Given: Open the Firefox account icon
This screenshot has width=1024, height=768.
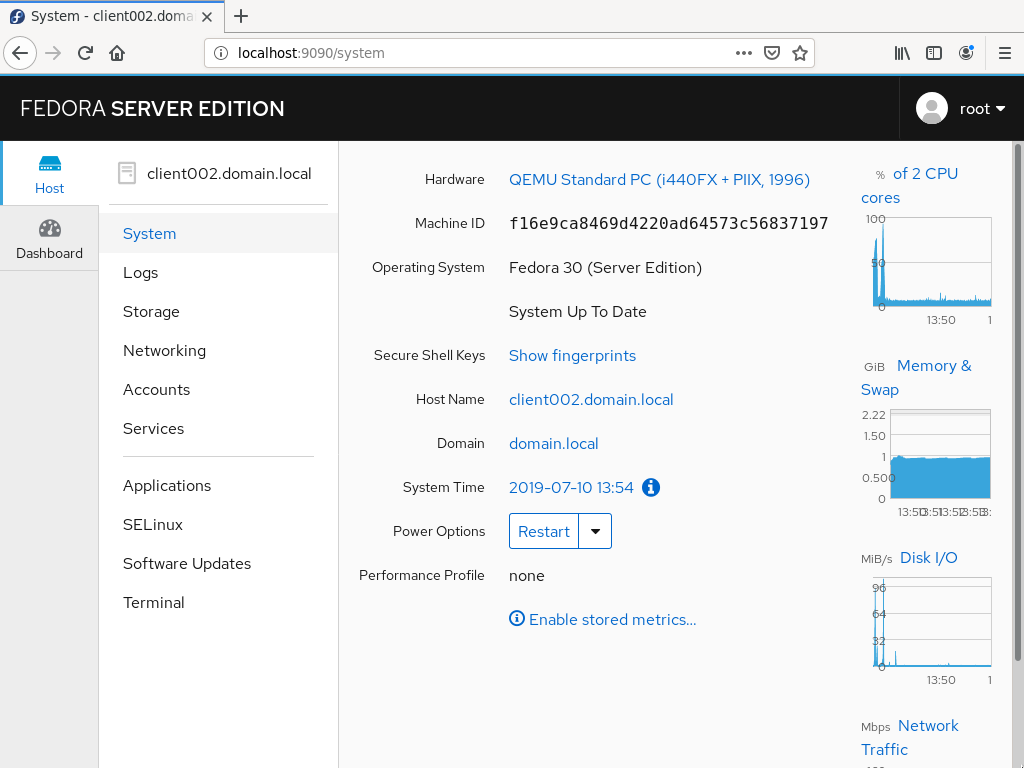Looking at the screenshot, I should 966,53.
